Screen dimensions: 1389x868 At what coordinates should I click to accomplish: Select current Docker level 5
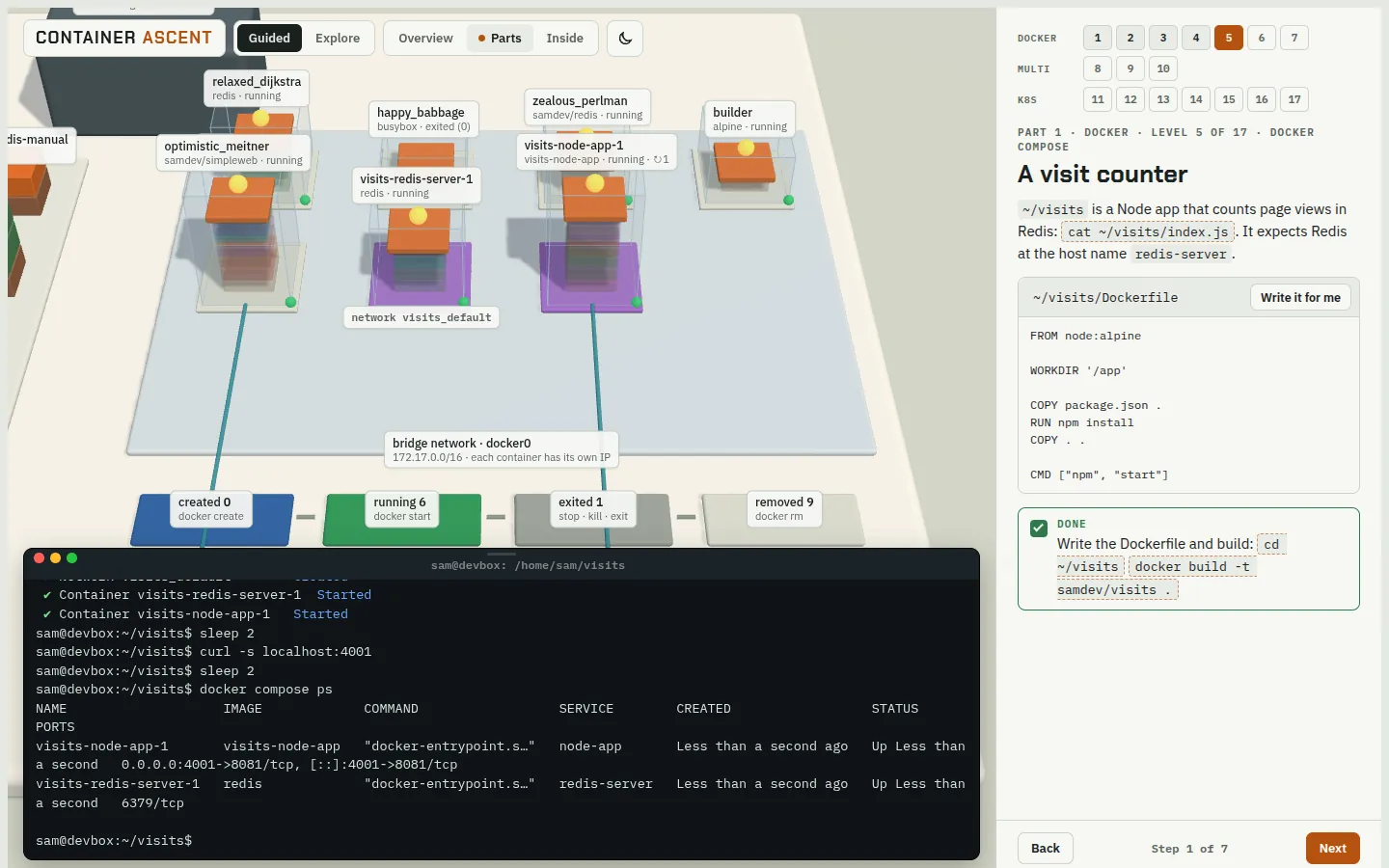(1229, 38)
